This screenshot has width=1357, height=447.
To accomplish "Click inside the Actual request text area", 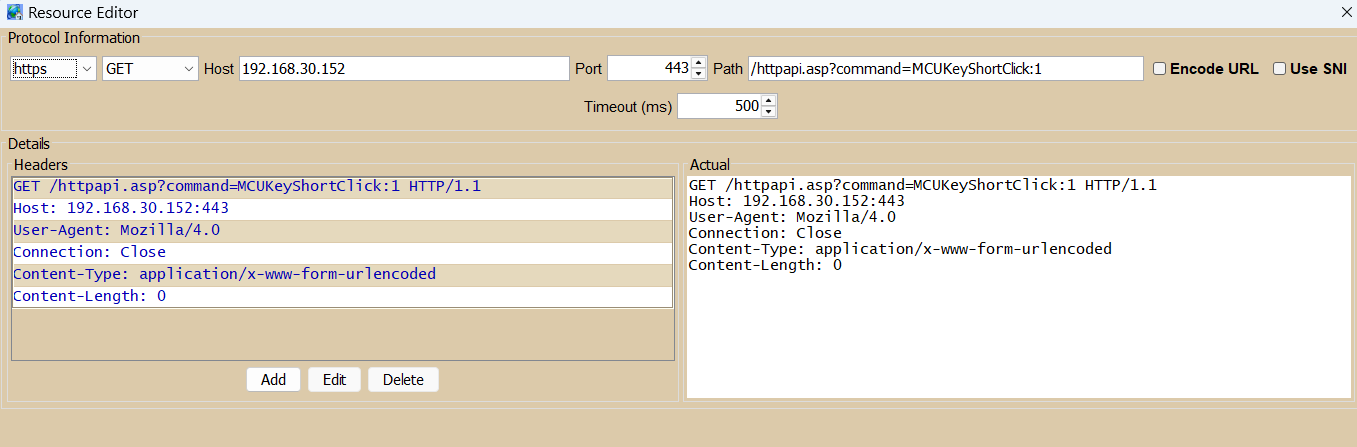I will pos(1019,287).
